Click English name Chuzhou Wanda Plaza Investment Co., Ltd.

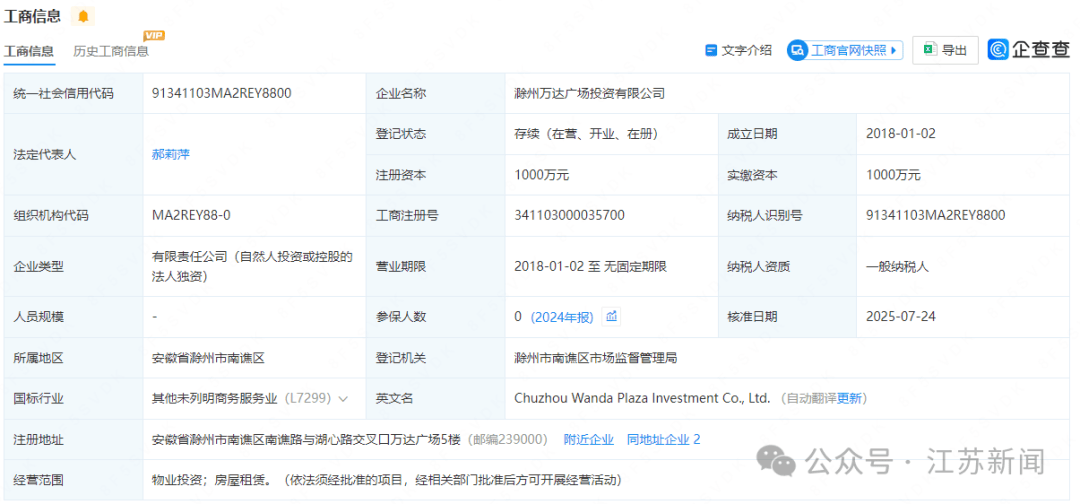coord(642,399)
